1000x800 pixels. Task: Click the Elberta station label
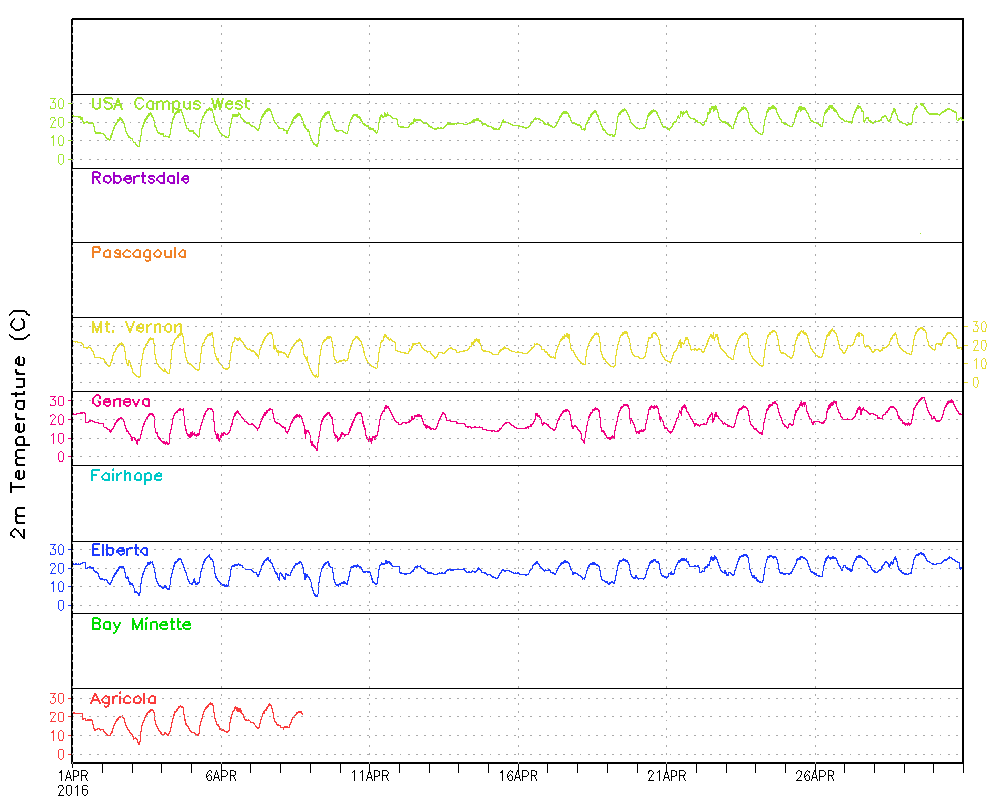tap(119, 550)
